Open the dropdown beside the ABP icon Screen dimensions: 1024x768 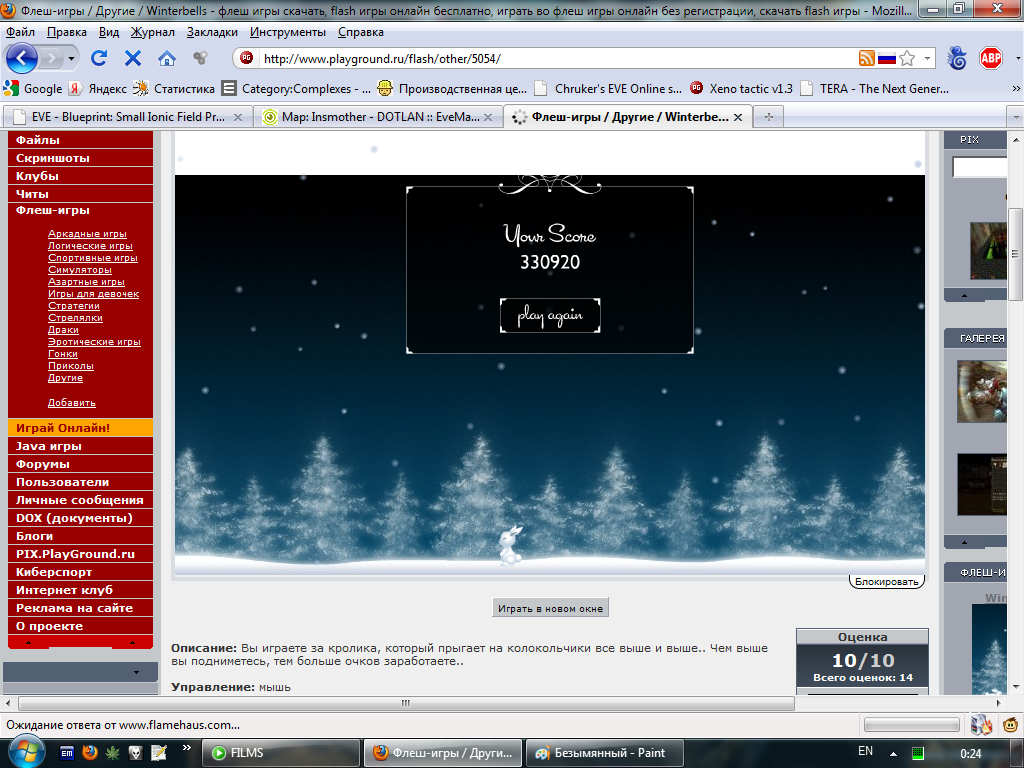coord(1017,59)
